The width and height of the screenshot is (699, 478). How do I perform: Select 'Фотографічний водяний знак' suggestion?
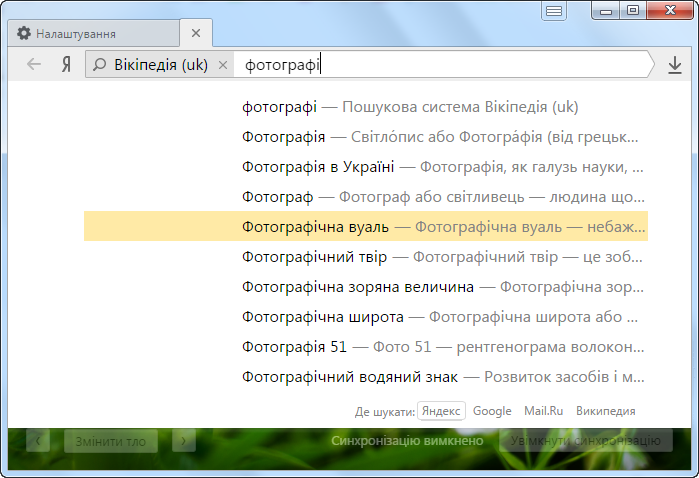point(366,377)
